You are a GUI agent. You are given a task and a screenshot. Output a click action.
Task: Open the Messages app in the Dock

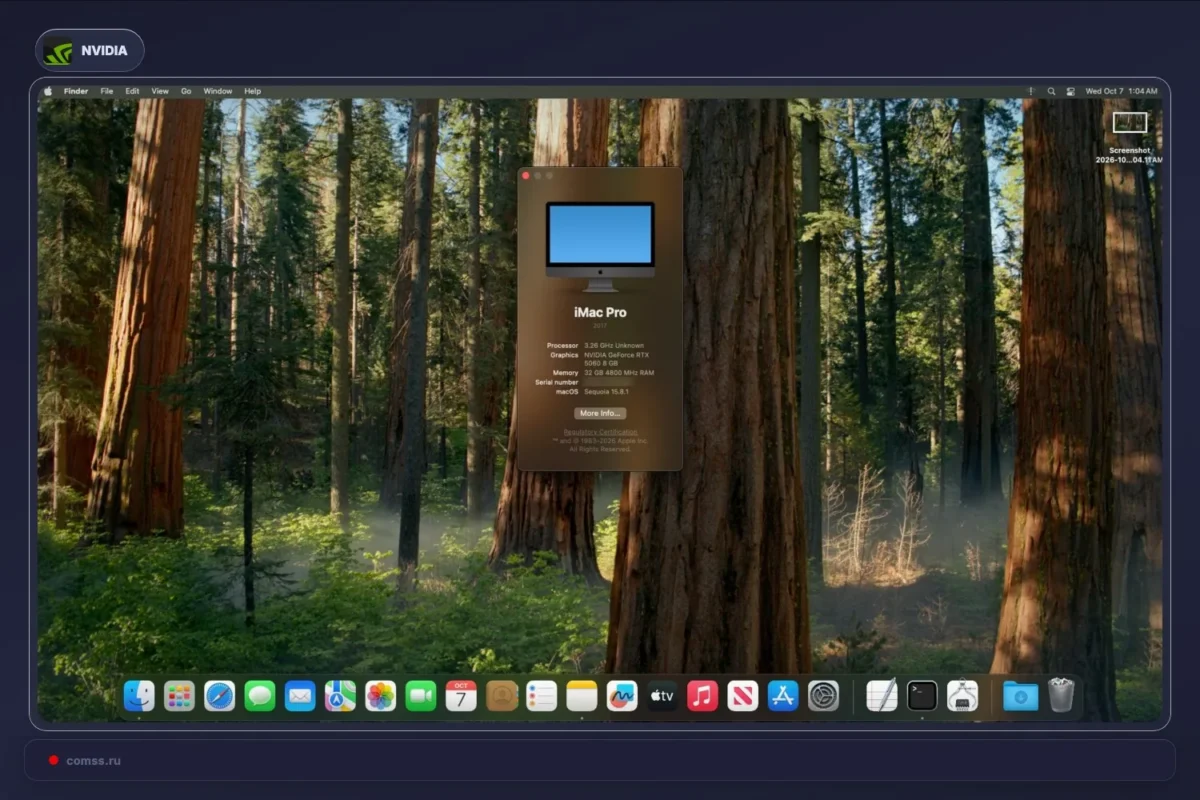coord(260,695)
